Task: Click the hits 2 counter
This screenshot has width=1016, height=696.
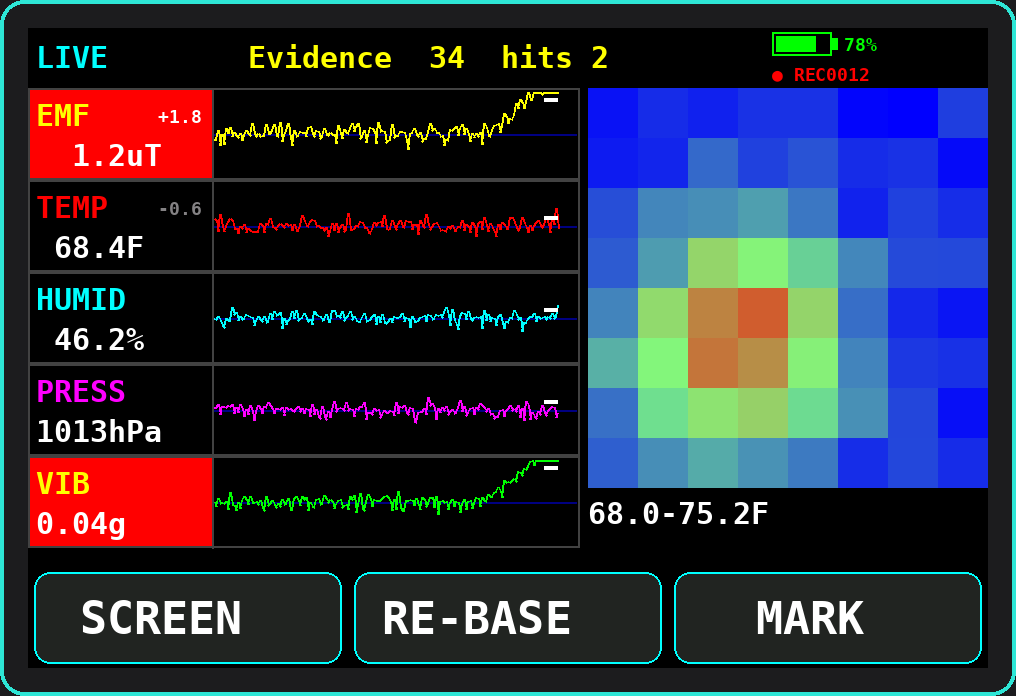Action: (555, 58)
